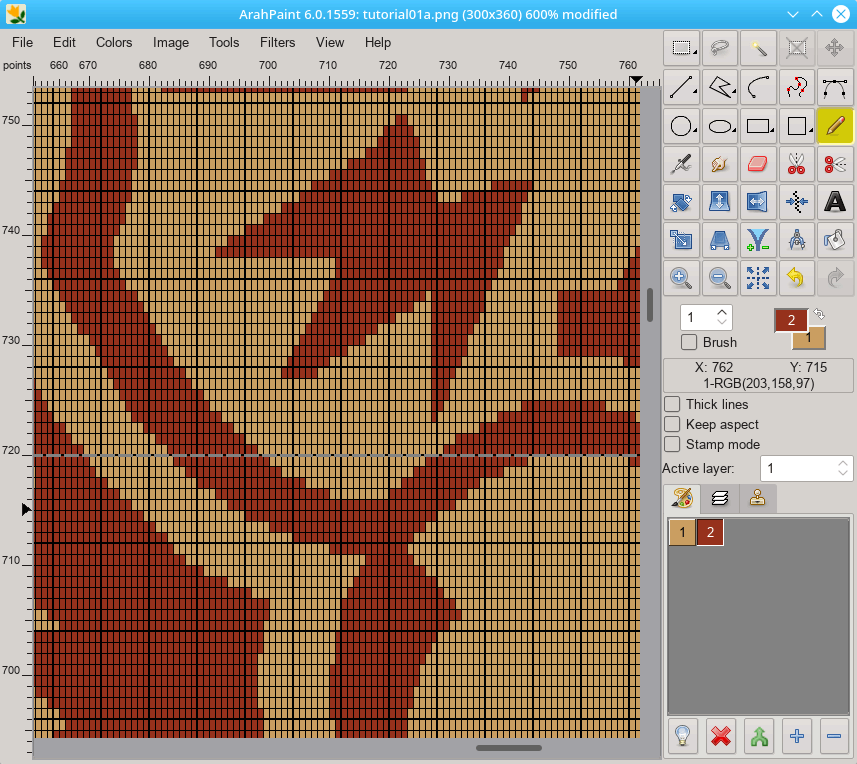Decrease pen size with the down arrow
Screen dimensions: 857x764
722,322
